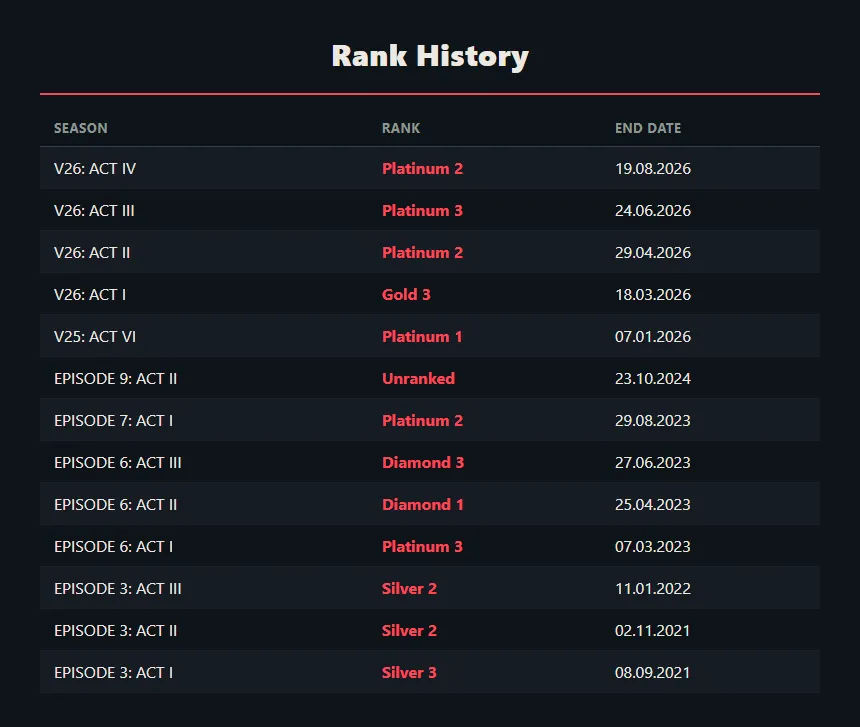Click the V26: ACT III season cell
This screenshot has width=860, height=727.
click(94, 211)
